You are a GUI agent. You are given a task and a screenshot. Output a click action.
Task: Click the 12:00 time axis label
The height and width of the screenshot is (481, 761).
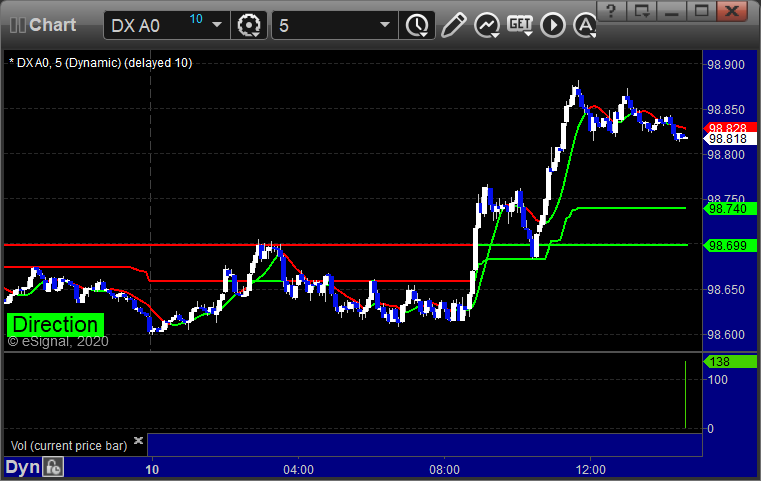click(x=591, y=470)
